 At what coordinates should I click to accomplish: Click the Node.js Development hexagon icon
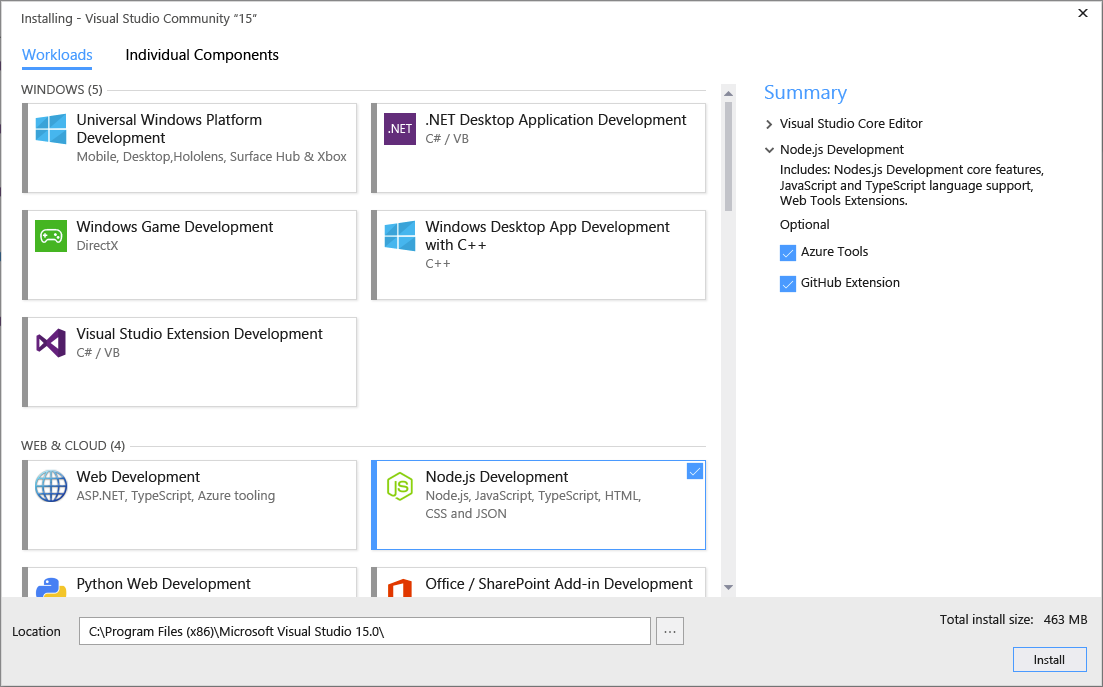tap(400, 486)
